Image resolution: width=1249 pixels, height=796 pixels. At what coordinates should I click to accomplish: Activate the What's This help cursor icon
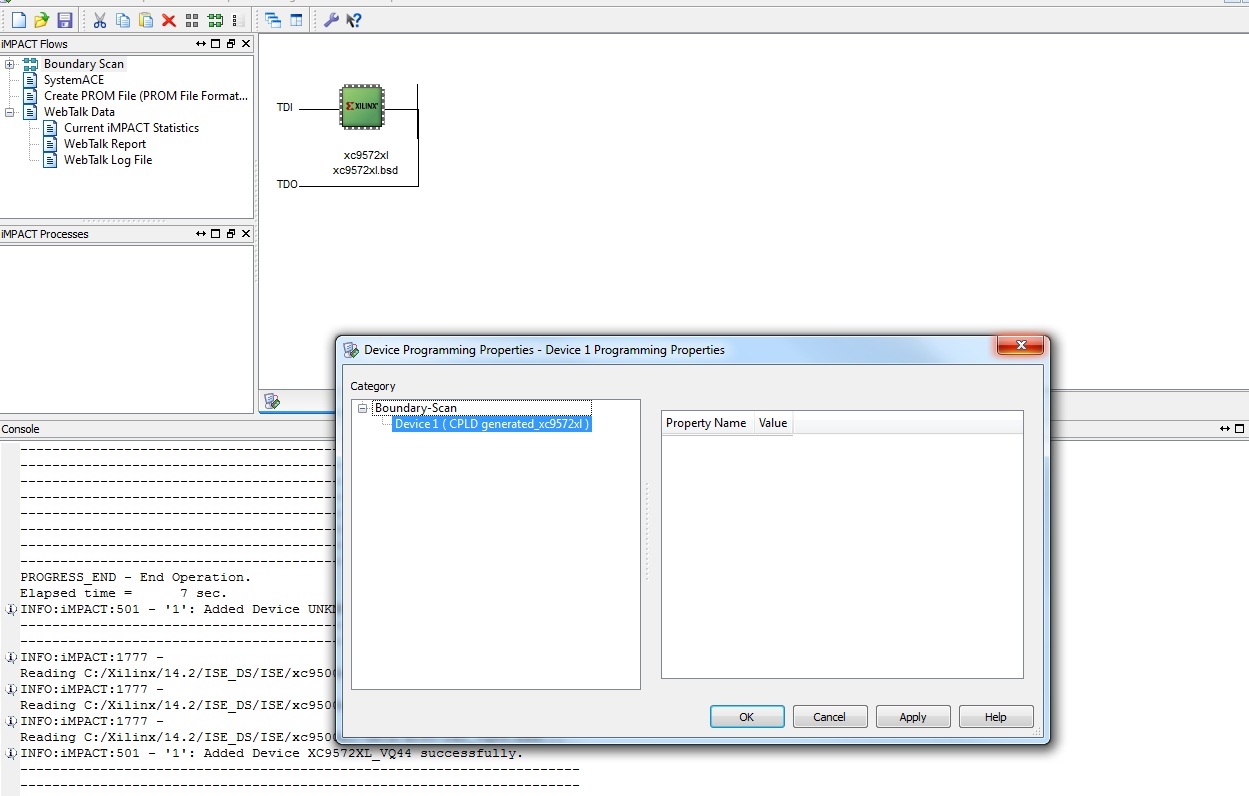[353, 20]
